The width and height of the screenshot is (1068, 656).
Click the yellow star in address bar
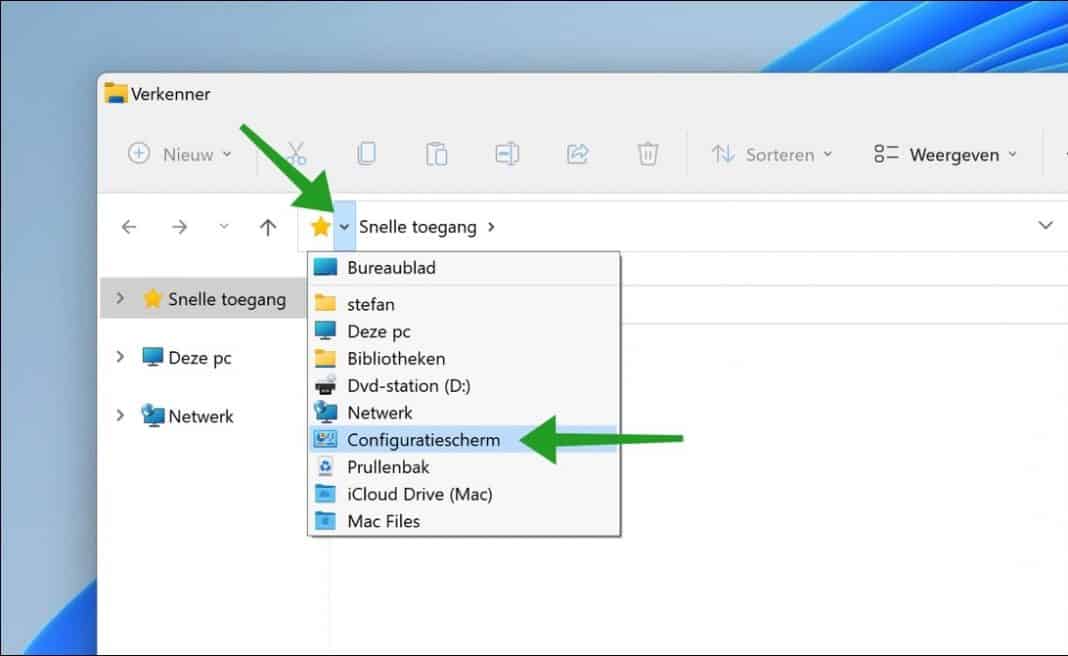[319, 226]
